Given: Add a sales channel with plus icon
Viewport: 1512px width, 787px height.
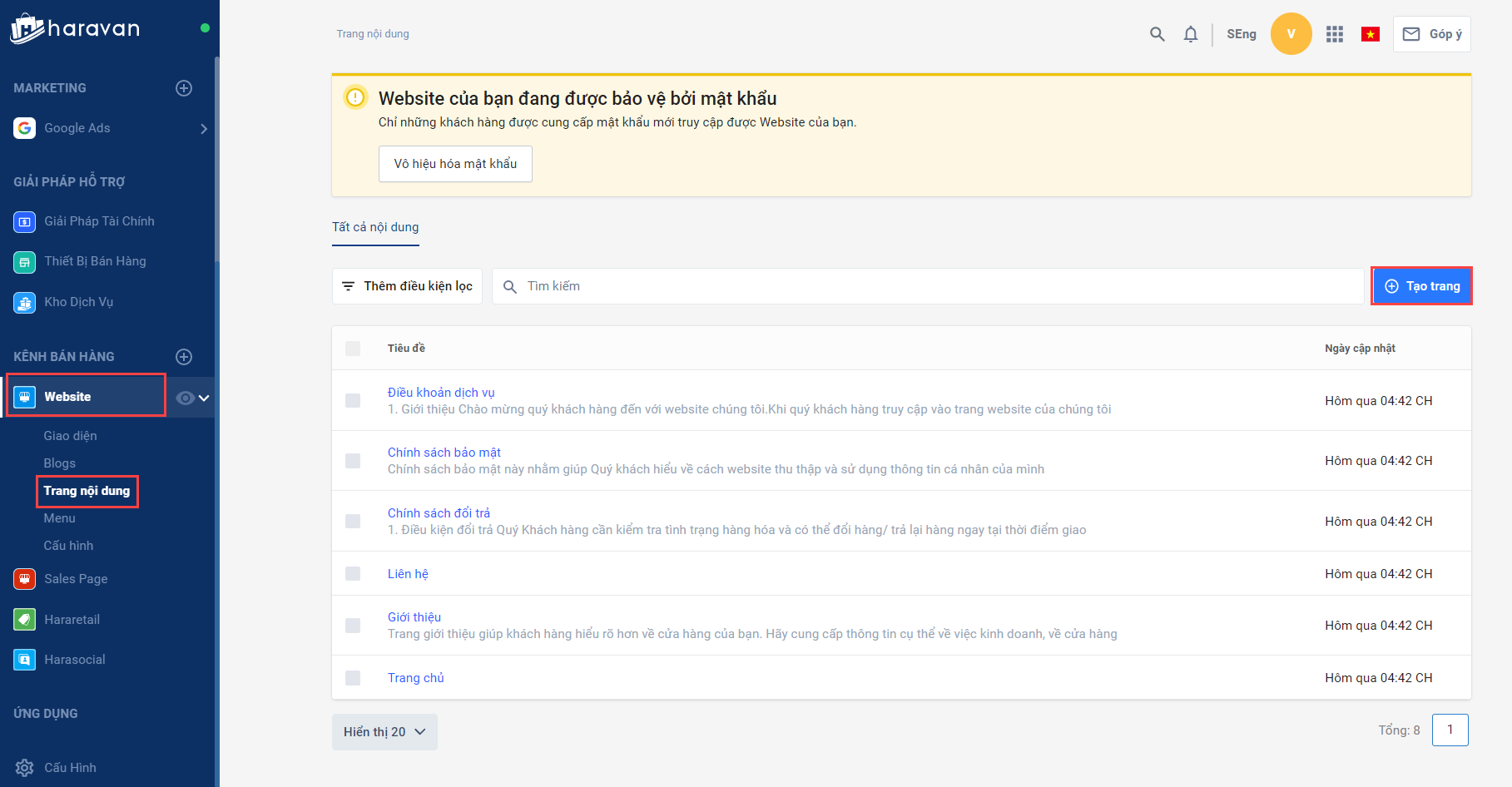Looking at the screenshot, I should (x=184, y=357).
